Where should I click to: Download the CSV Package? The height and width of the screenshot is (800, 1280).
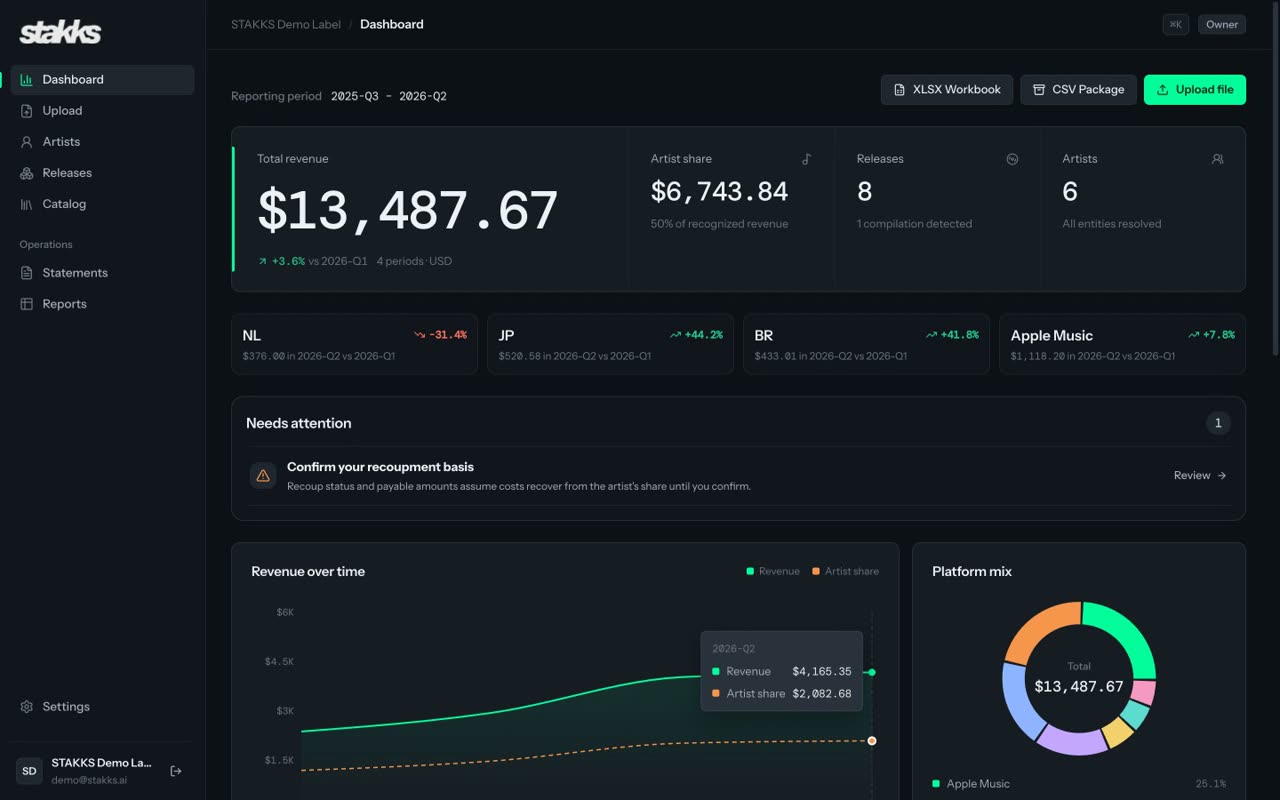click(1078, 90)
